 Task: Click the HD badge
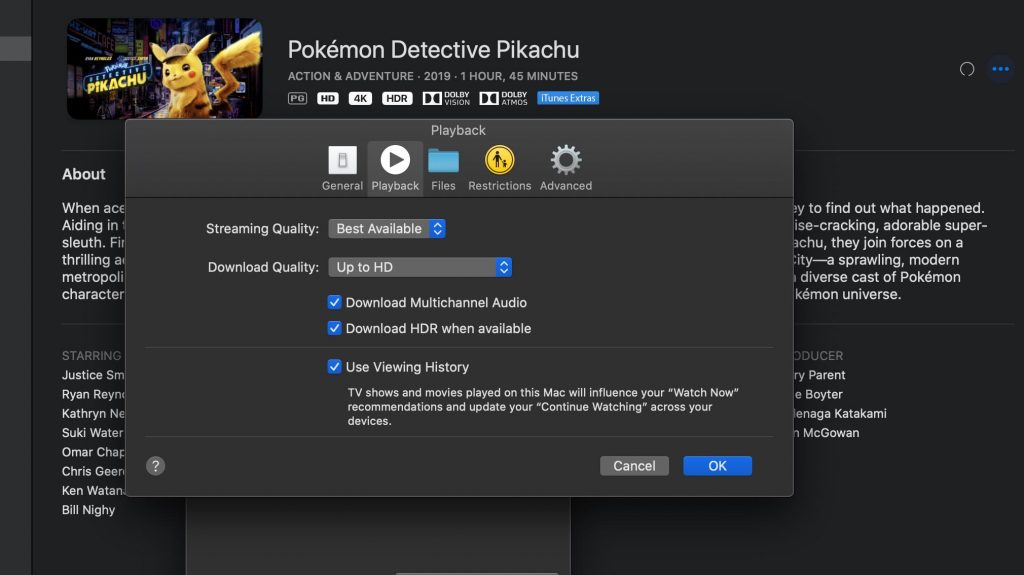coord(328,98)
